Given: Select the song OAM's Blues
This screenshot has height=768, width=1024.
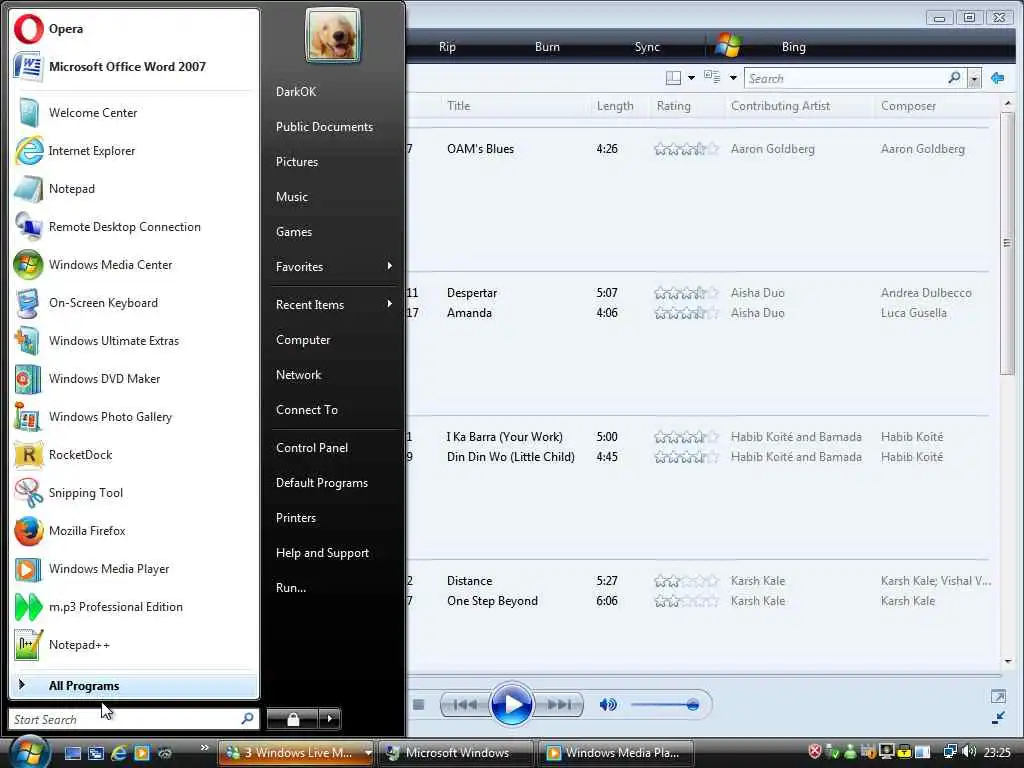Looking at the screenshot, I should click(481, 149).
